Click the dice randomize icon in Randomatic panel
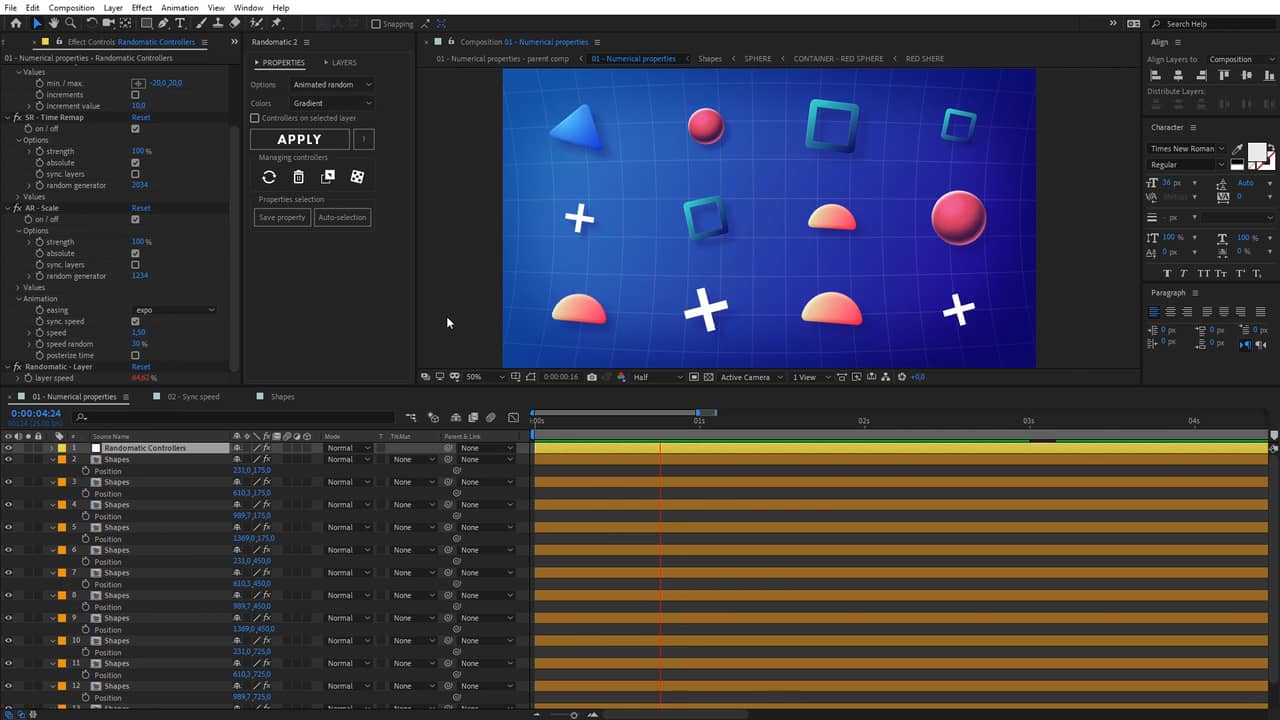The image size is (1280, 720). tap(357, 177)
